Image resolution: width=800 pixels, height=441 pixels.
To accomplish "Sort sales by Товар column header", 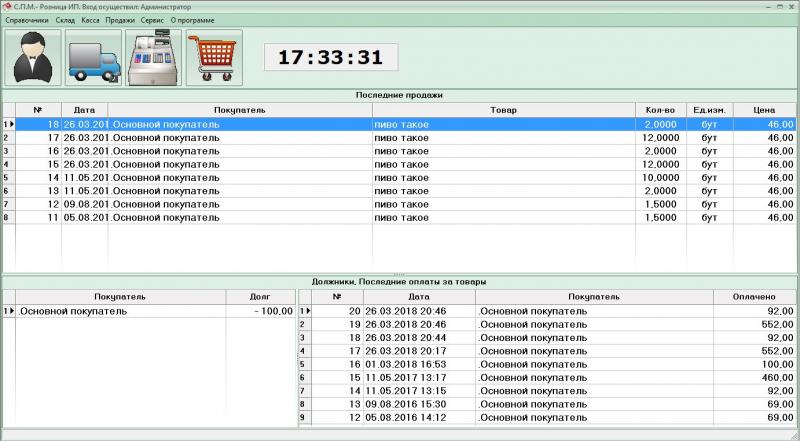I will pos(504,110).
